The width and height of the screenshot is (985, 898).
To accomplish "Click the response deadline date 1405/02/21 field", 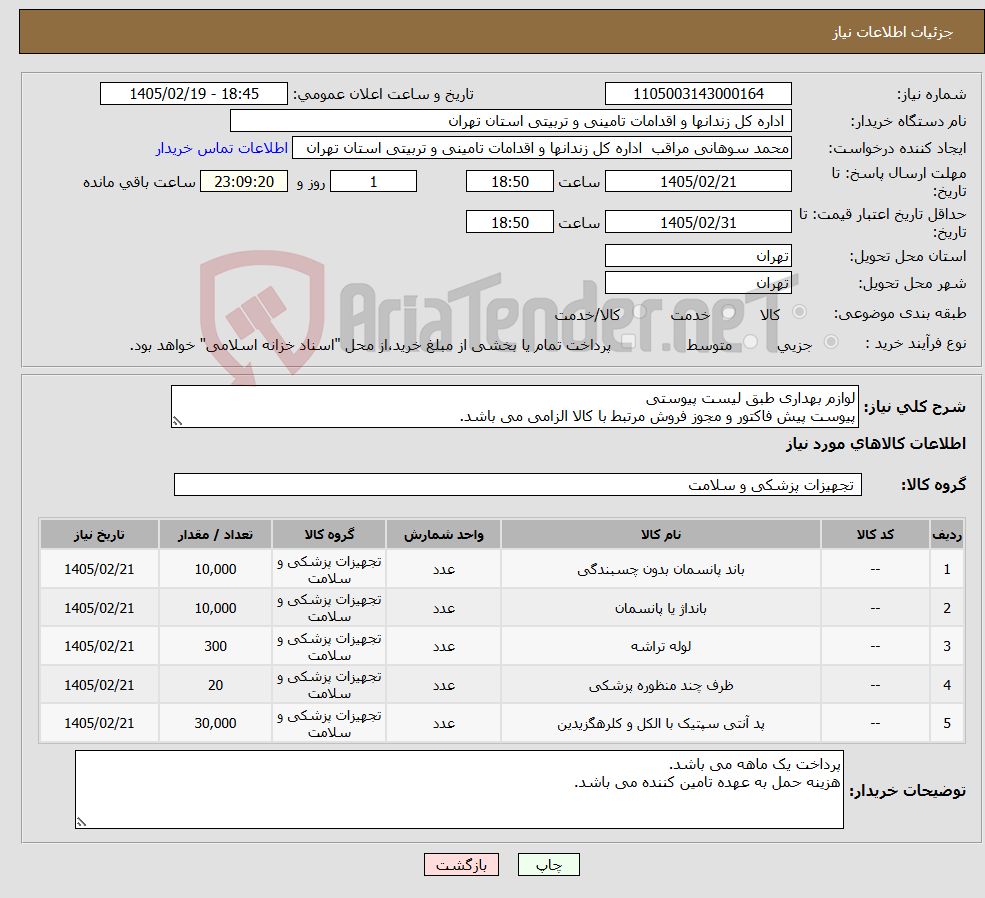I will [x=698, y=181].
